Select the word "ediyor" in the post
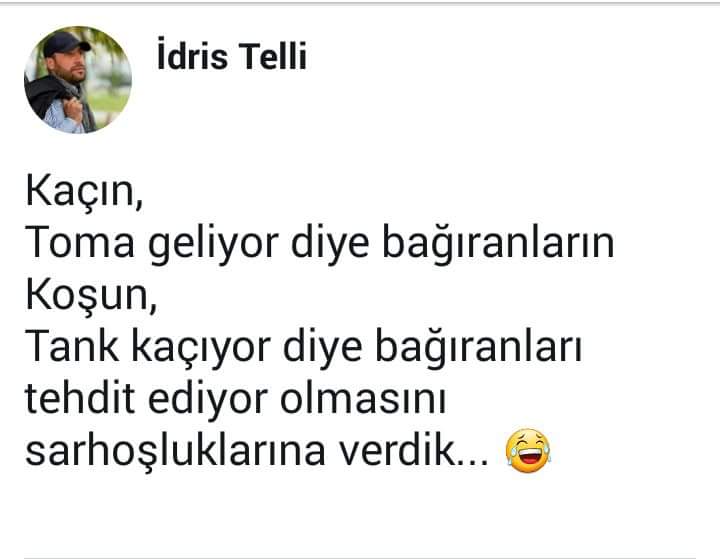This screenshot has height=559, width=720. (x=208, y=401)
